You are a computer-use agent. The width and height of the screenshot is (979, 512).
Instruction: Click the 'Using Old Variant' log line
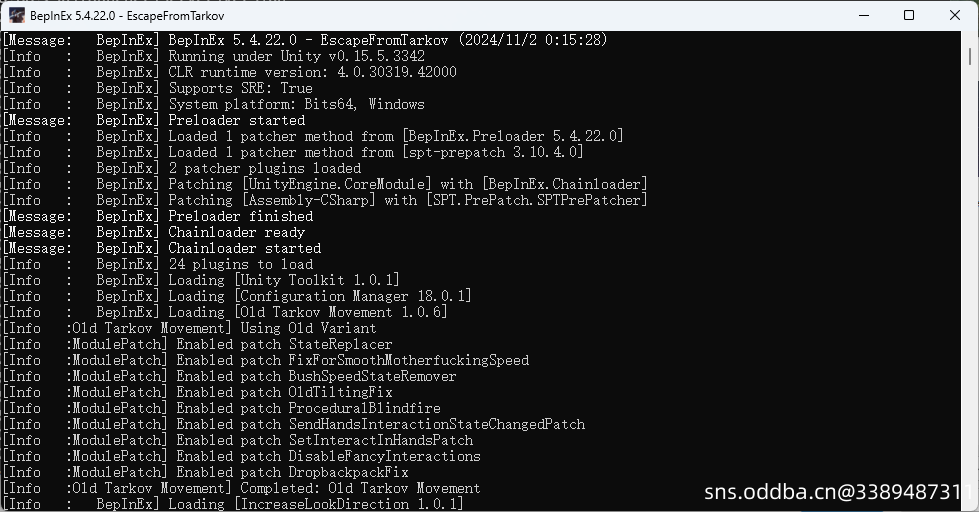190,328
